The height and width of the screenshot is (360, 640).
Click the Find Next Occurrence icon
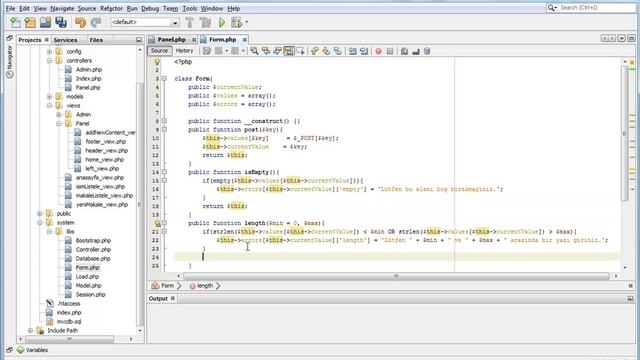(x=277, y=51)
